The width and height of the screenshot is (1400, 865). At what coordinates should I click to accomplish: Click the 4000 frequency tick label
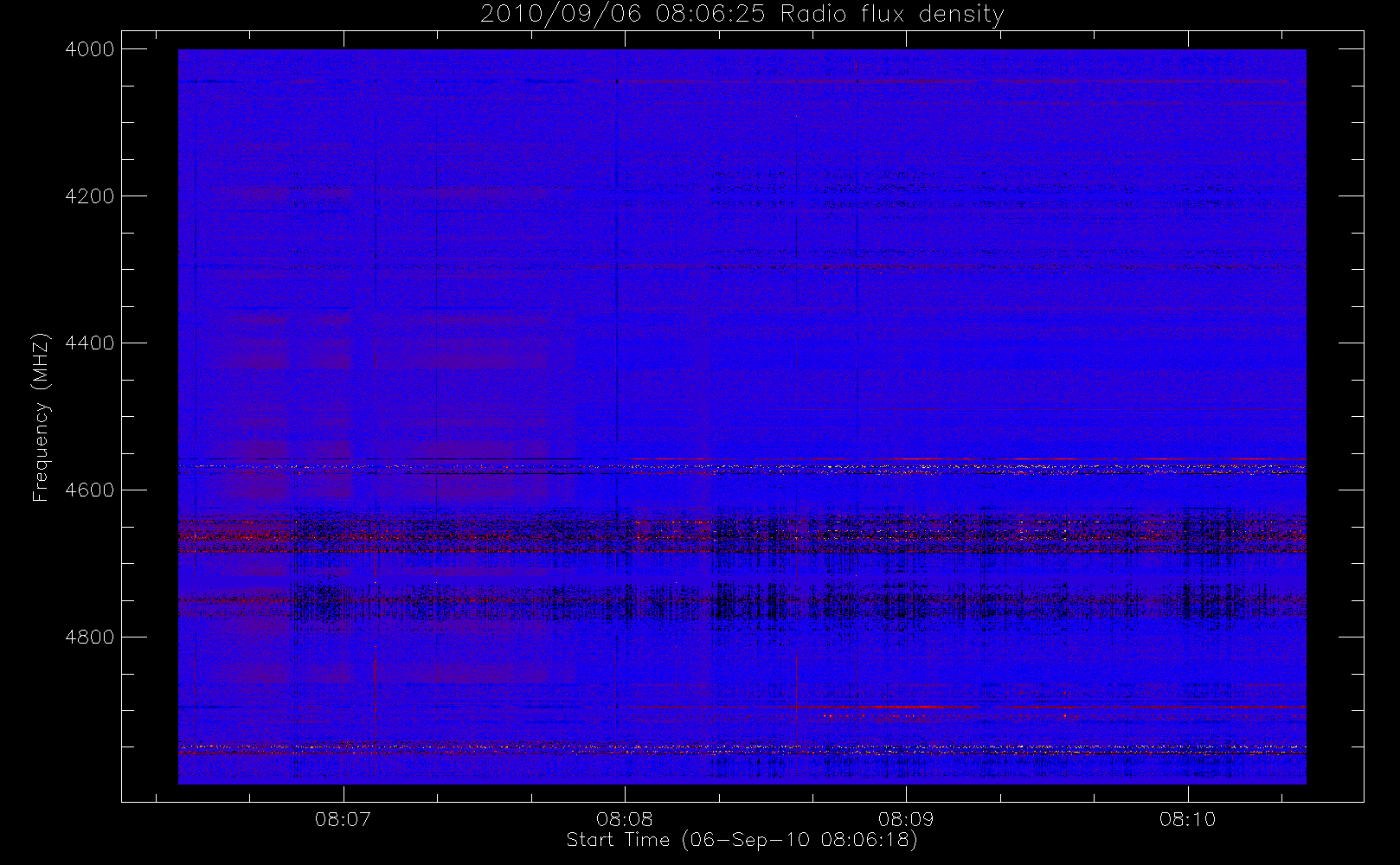90,49
